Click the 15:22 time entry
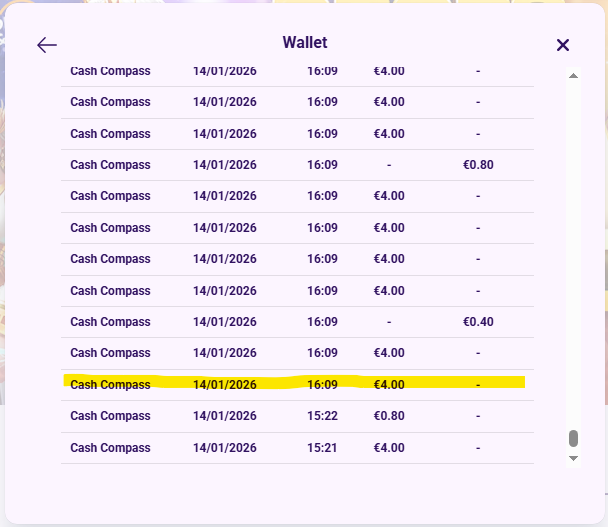This screenshot has height=527, width=608. 323,416
